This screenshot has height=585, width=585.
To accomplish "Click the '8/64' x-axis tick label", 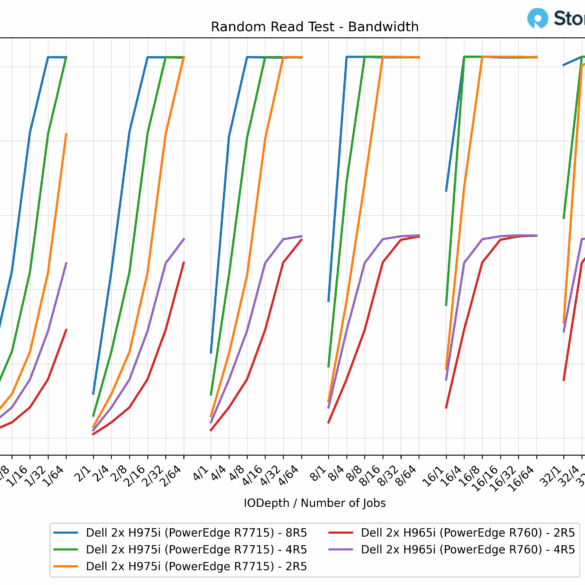I will [407, 475].
